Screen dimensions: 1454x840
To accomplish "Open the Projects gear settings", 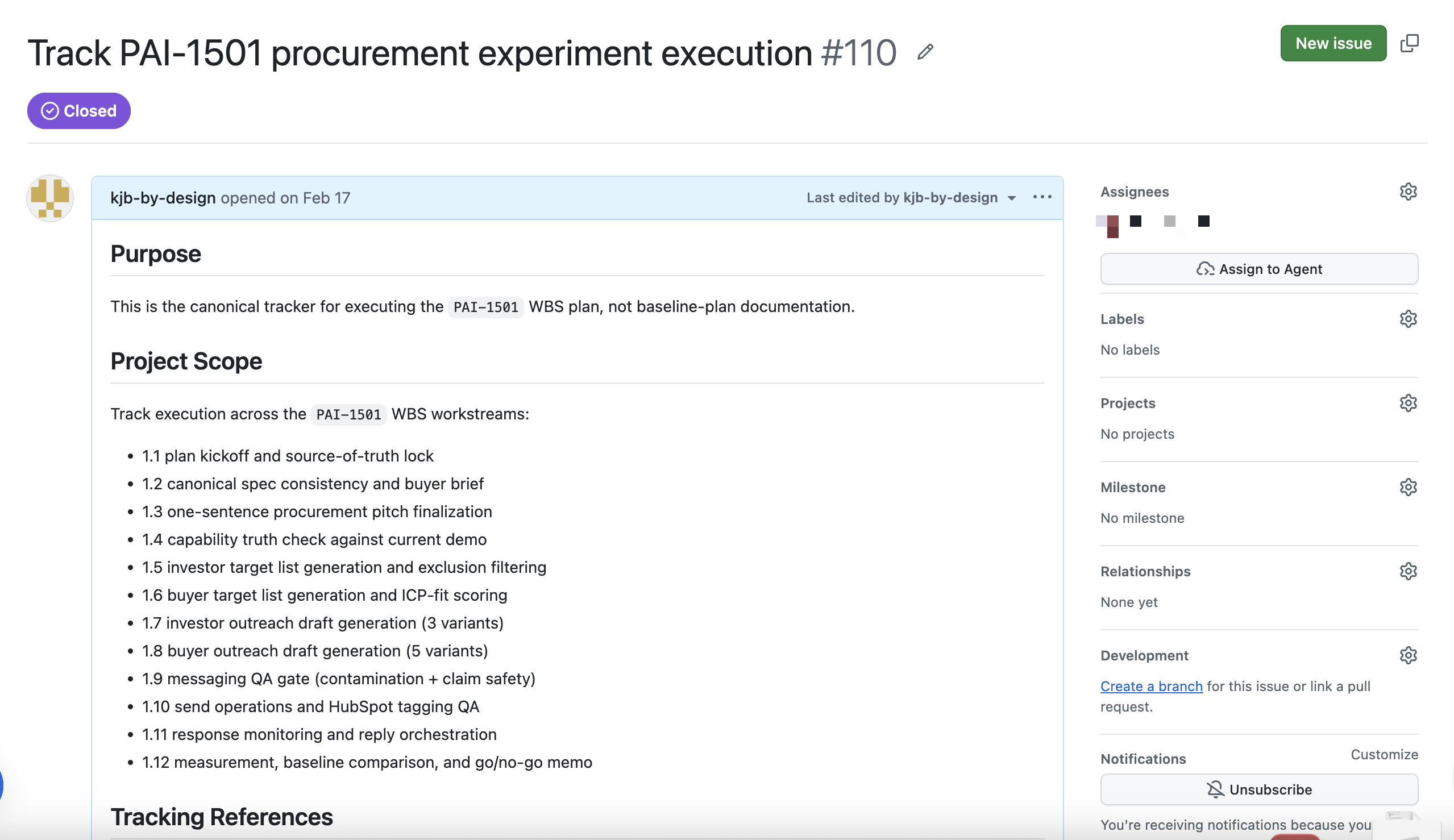I will pos(1408,404).
